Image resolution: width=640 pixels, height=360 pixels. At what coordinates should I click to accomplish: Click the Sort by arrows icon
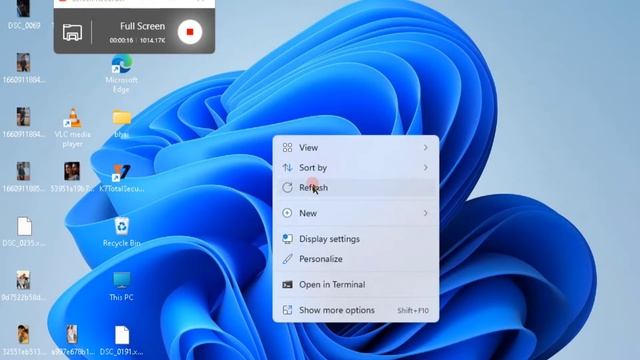pos(287,168)
